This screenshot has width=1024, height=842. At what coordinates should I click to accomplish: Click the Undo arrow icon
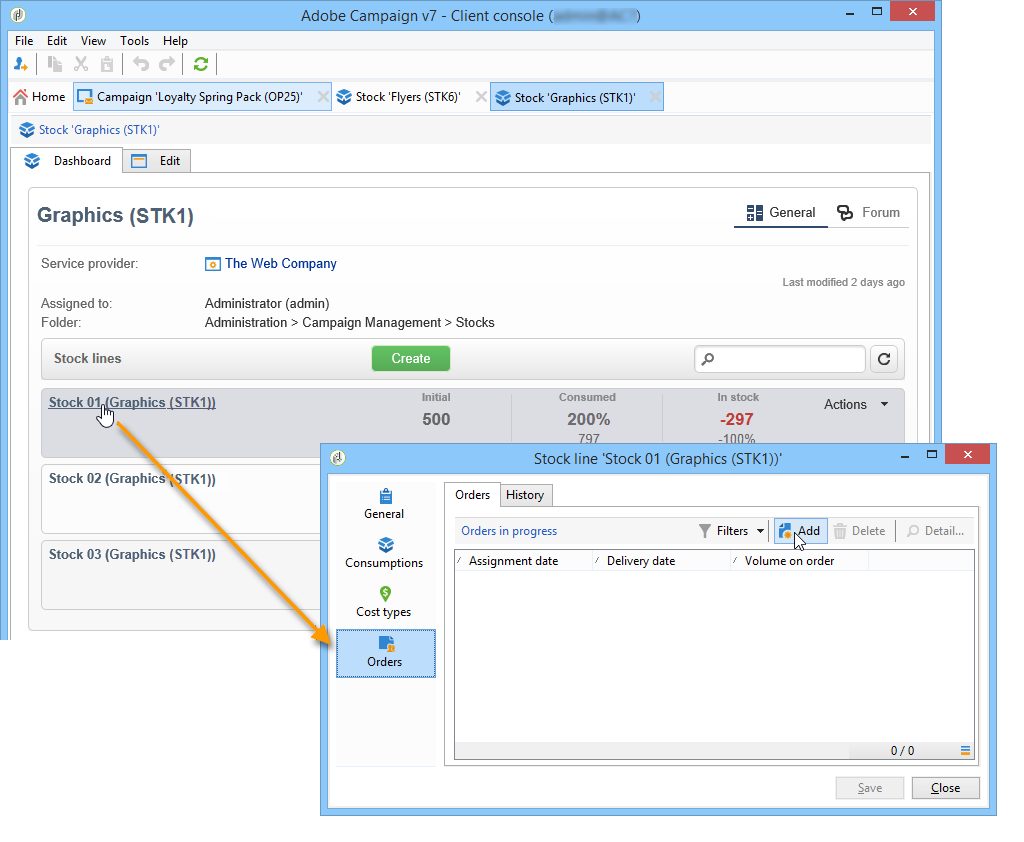click(140, 64)
